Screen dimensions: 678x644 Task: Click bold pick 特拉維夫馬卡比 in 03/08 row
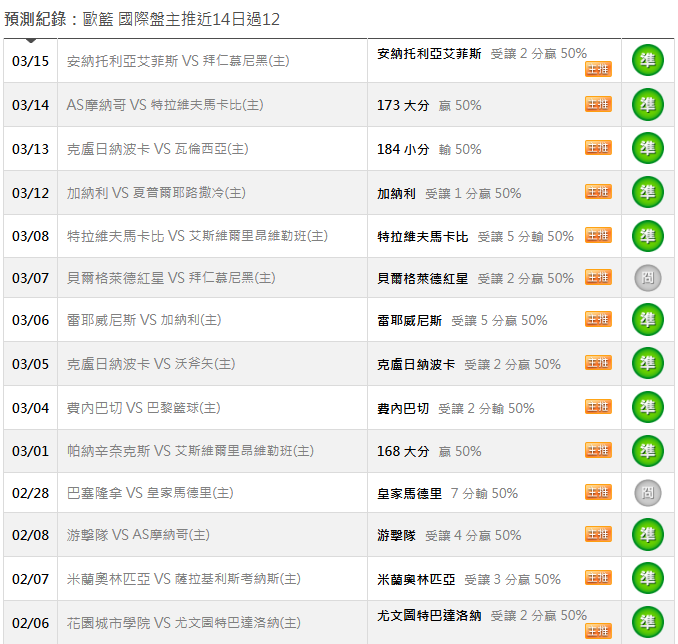coord(422,237)
